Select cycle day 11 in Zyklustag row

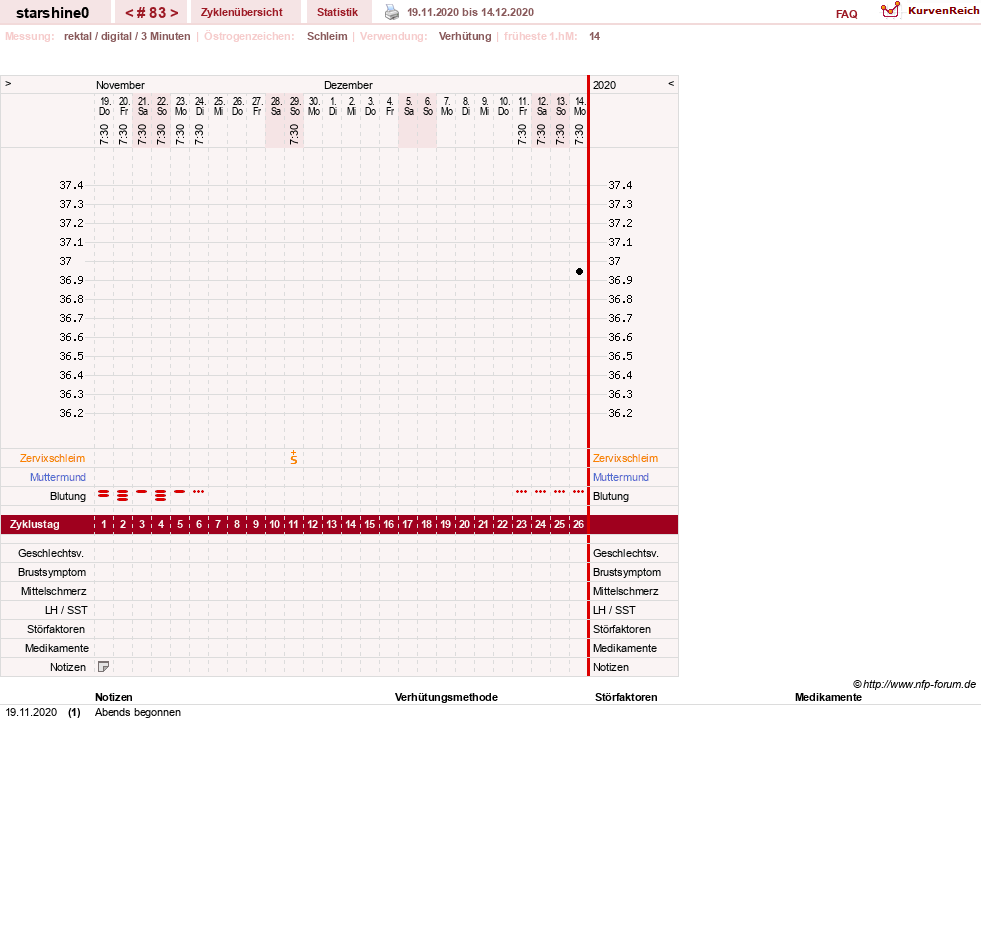[x=293, y=524]
